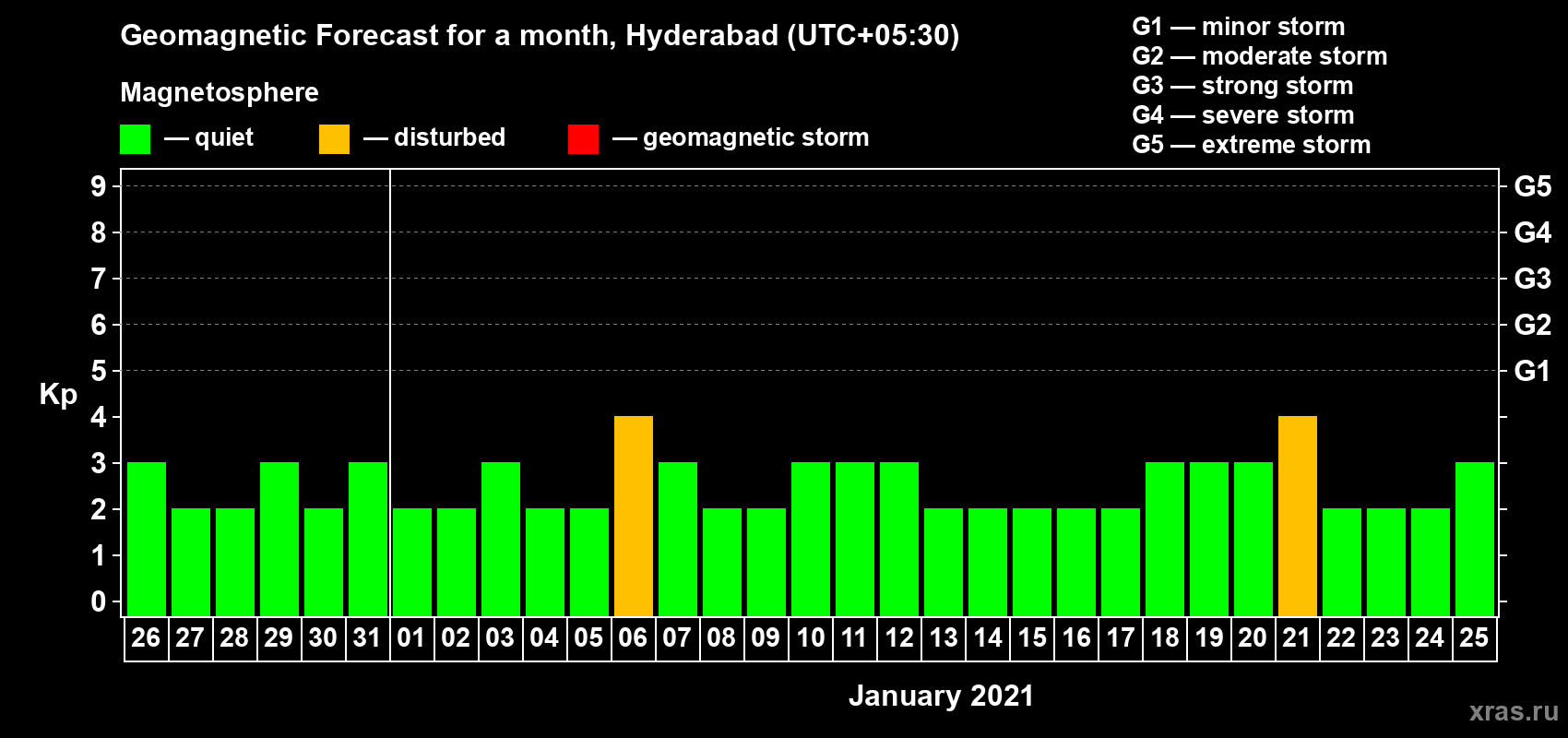Click the Kp value 5 tick label
This screenshot has width=1568, height=738.
[99, 371]
